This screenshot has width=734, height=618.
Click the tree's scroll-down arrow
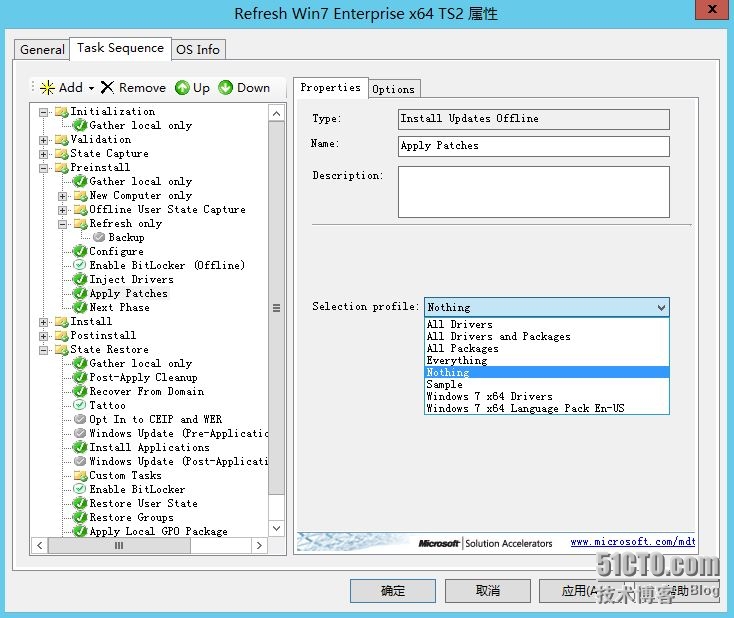(x=277, y=528)
